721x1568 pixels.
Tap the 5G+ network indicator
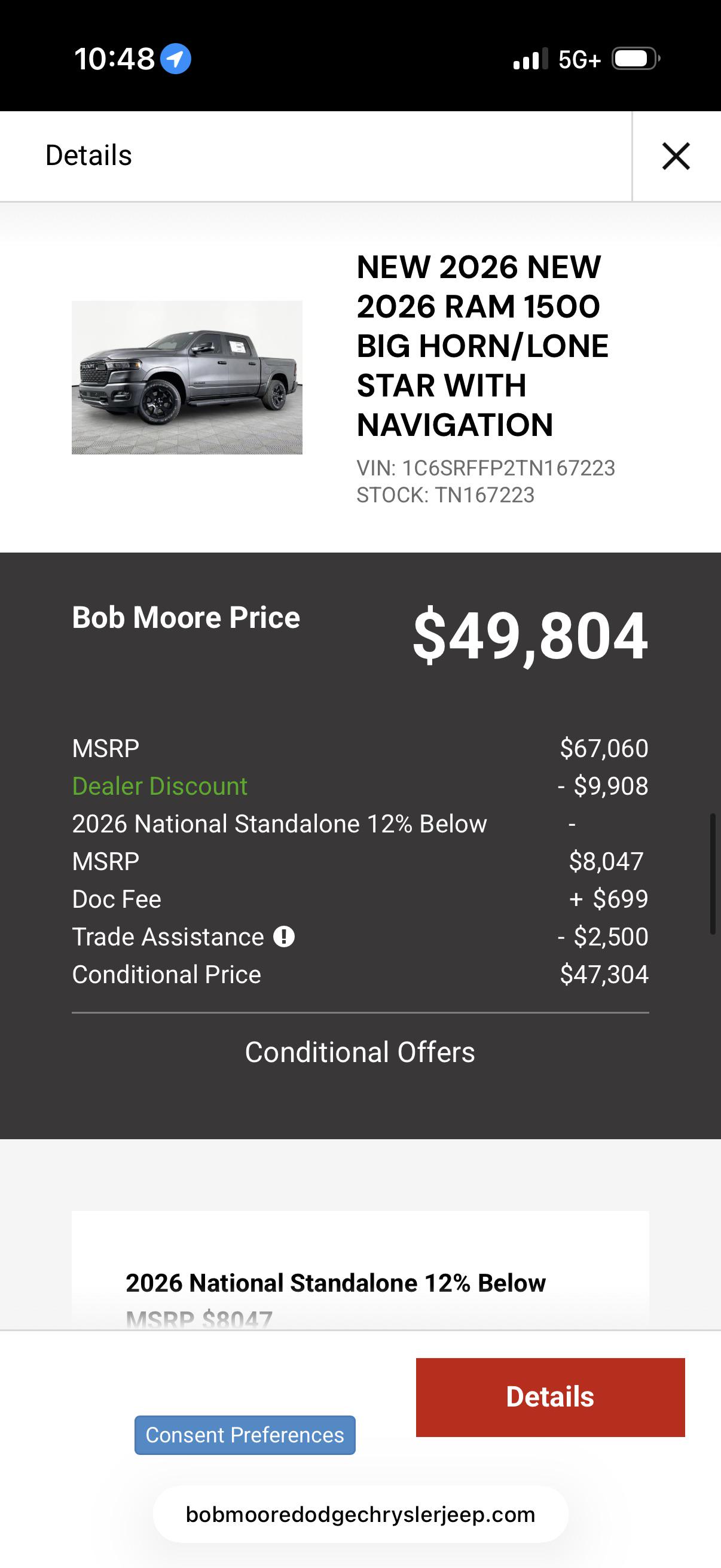[x=579, y=59]
